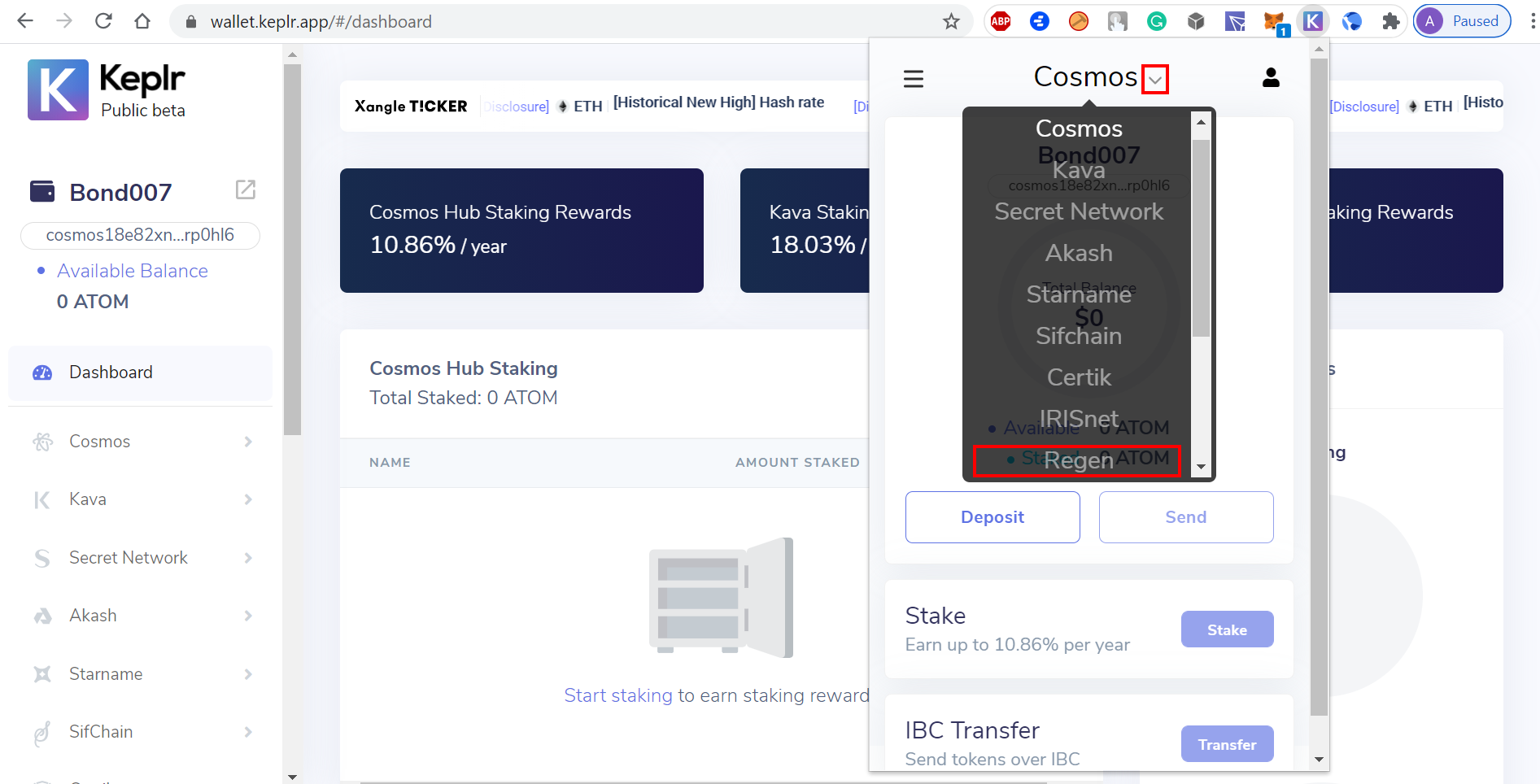Click Akash icon in sidebar

point(42,616)
